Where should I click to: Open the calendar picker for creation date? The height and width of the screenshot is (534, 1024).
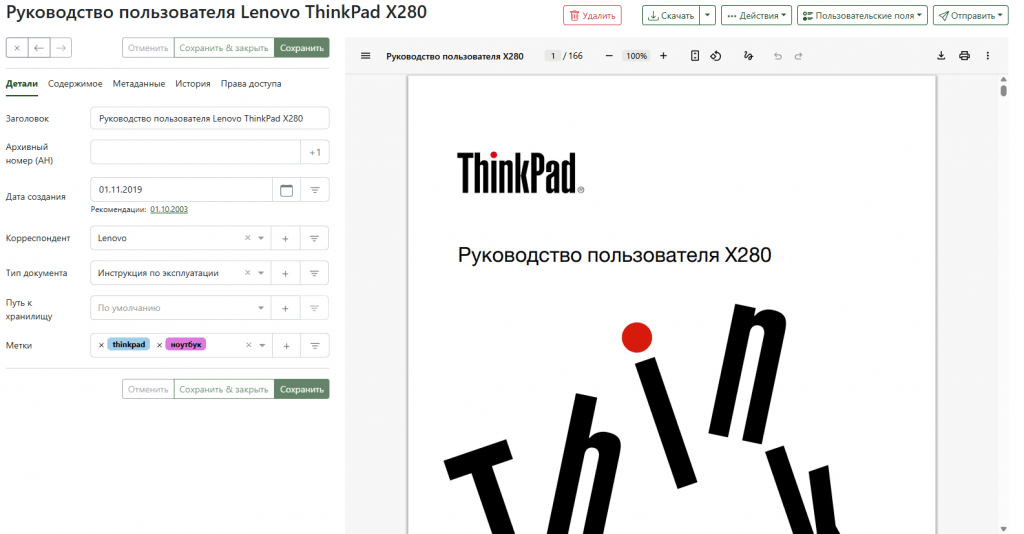(286, 190)
